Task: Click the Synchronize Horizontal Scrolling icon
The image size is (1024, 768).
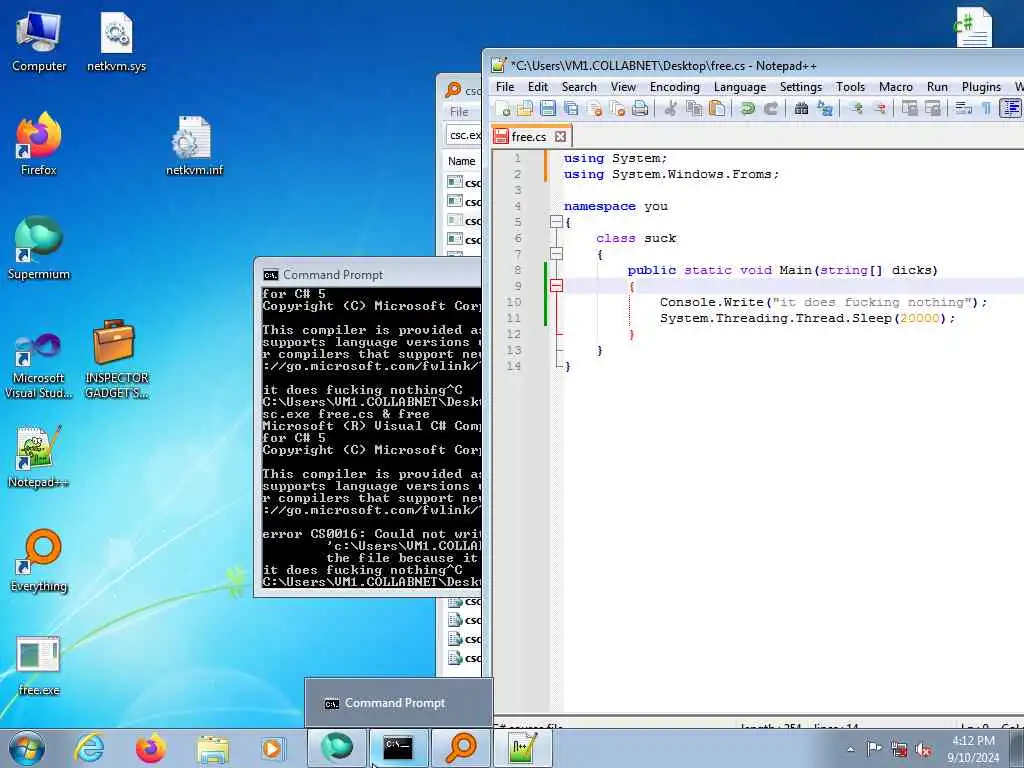Action: [933, 108]
